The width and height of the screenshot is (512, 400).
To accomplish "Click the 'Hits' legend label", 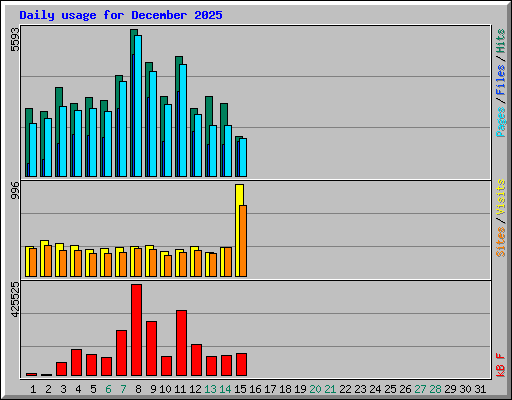I will 501,41.
